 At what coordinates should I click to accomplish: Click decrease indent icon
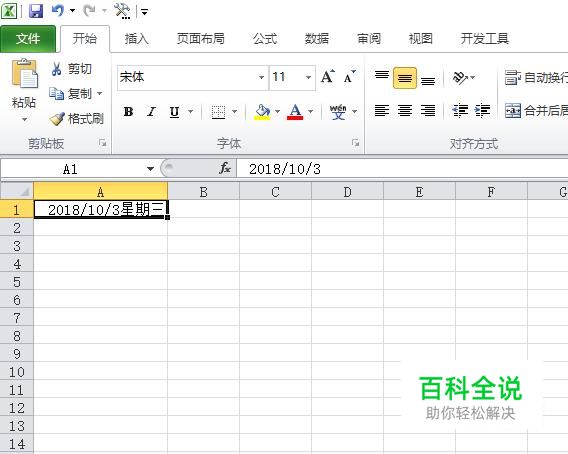tap(460, 110)
